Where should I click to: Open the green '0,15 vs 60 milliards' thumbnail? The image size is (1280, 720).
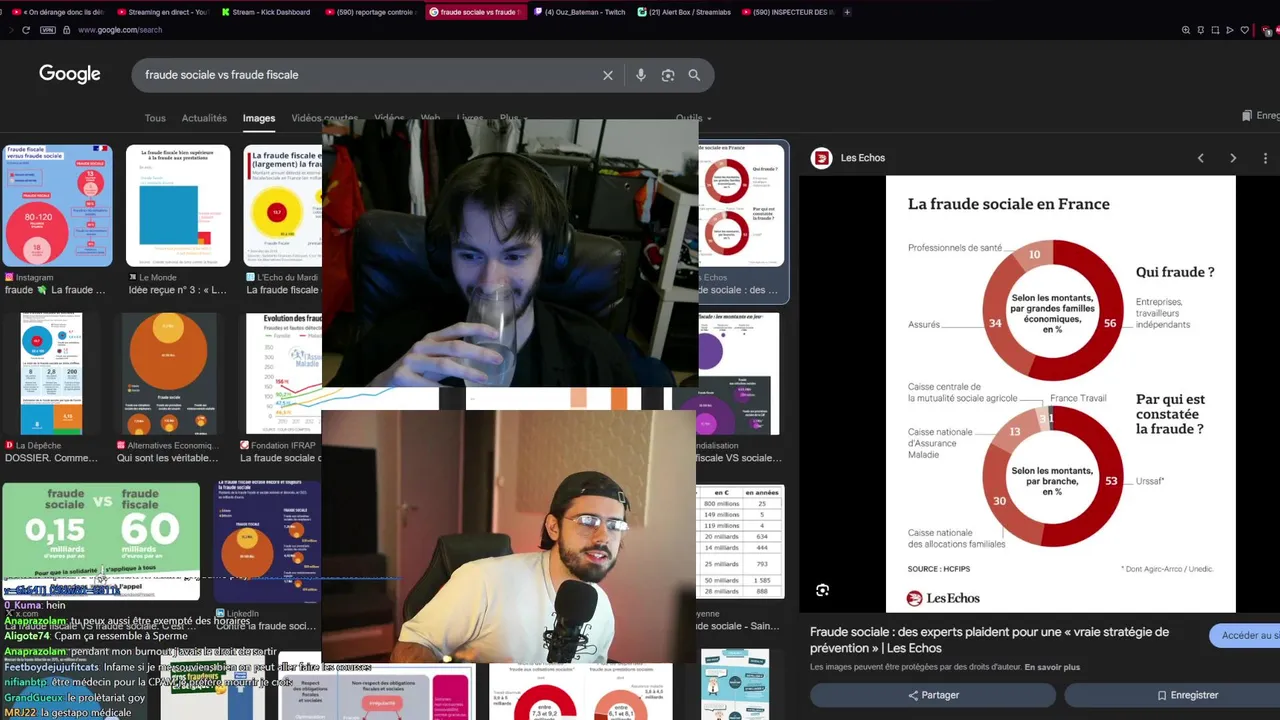click(101, 541)
